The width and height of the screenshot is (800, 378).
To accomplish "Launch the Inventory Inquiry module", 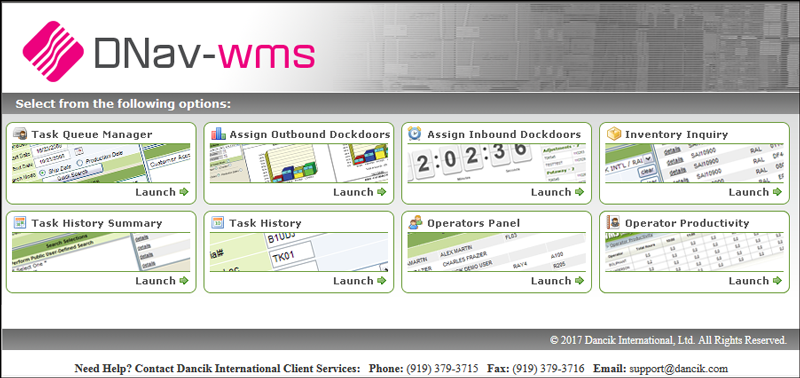I will pos(755,192).
